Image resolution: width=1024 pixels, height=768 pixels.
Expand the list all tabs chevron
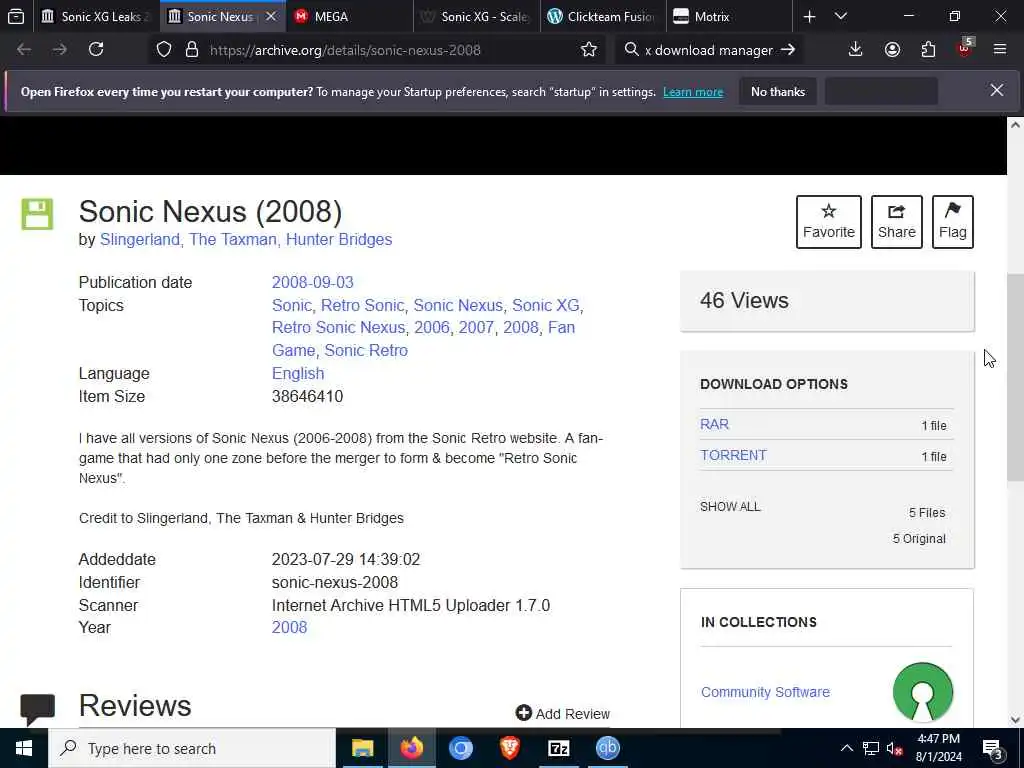point(841,16)
